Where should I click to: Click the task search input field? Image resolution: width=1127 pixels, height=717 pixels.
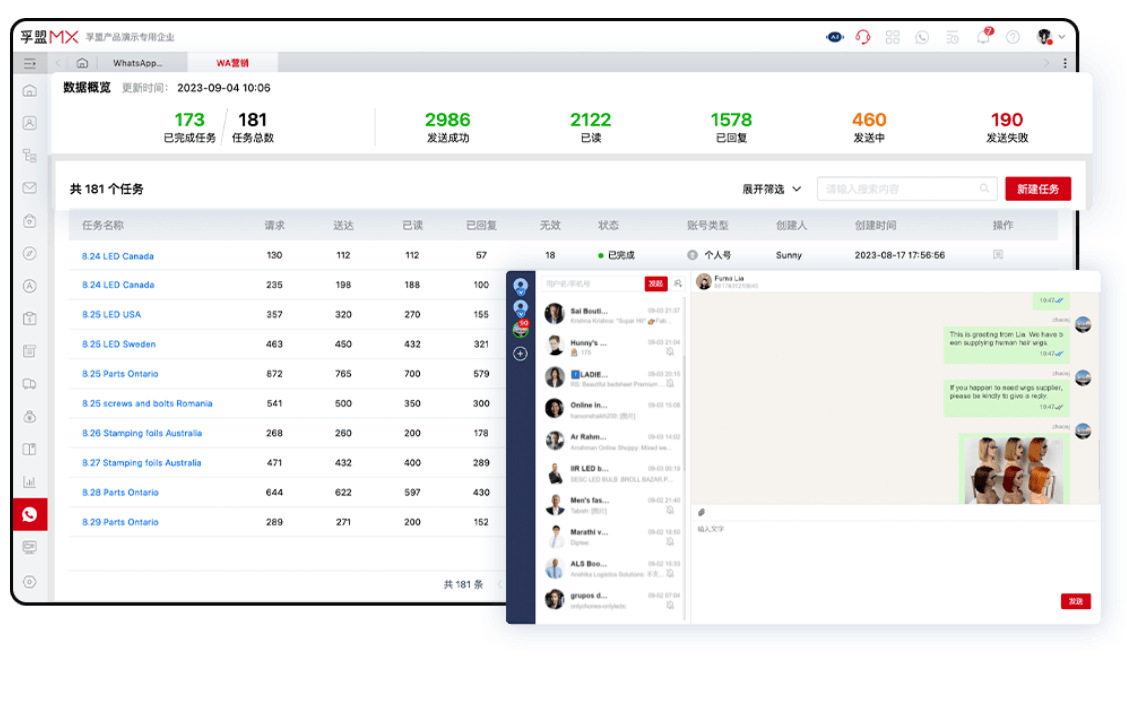pos(898,189)
